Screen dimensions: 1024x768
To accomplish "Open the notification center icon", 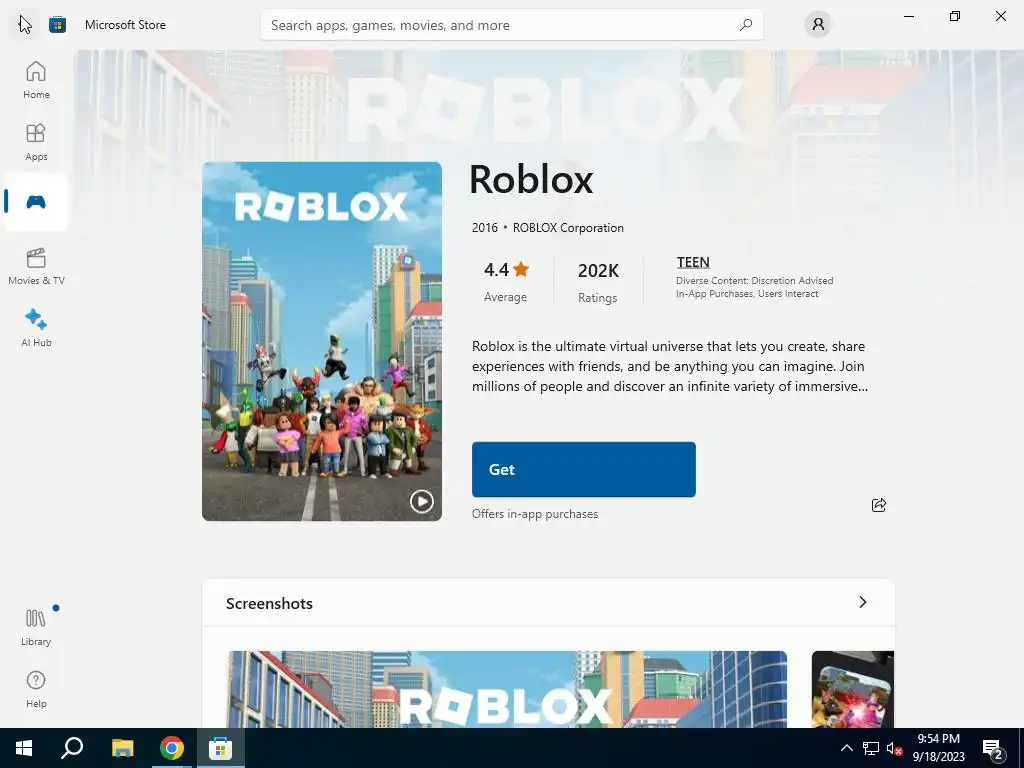I will (993, 749).
